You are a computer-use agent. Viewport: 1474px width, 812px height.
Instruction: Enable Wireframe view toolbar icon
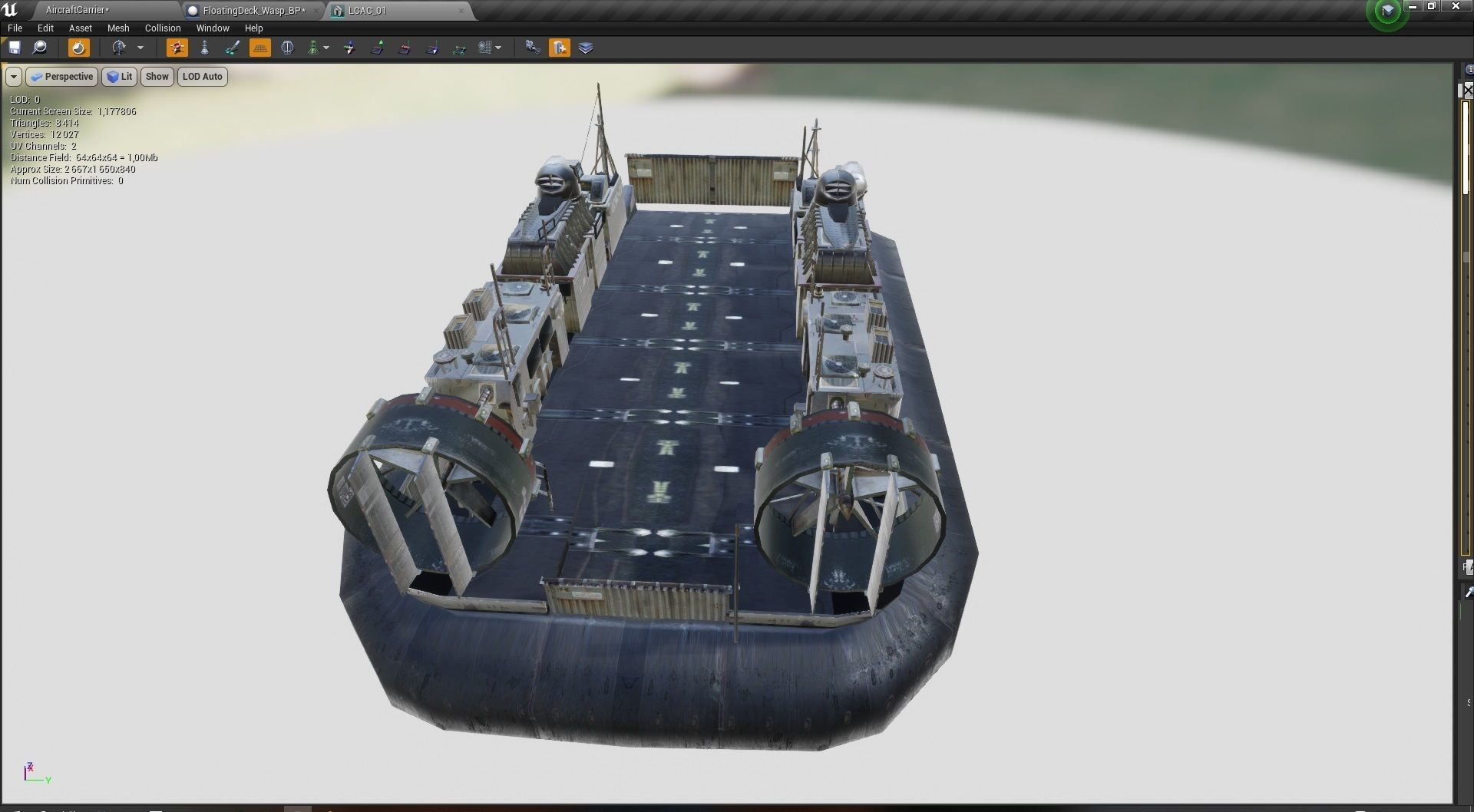[204, 48]
